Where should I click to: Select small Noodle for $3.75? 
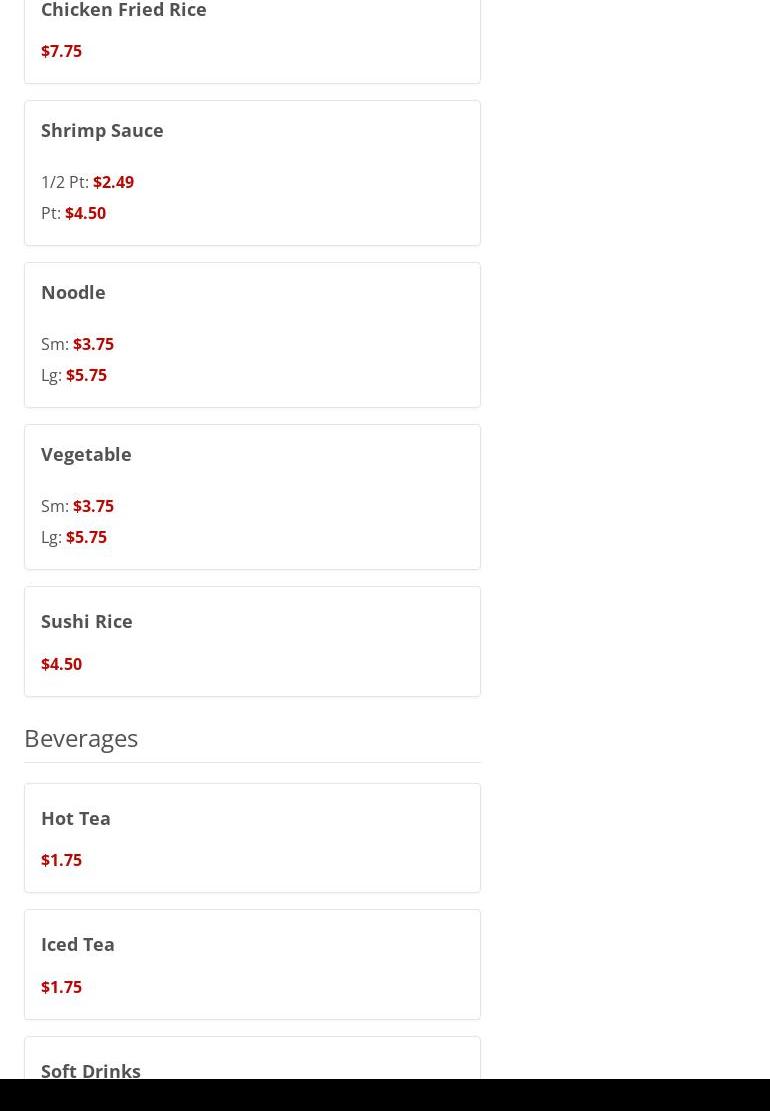pos(78,344)
